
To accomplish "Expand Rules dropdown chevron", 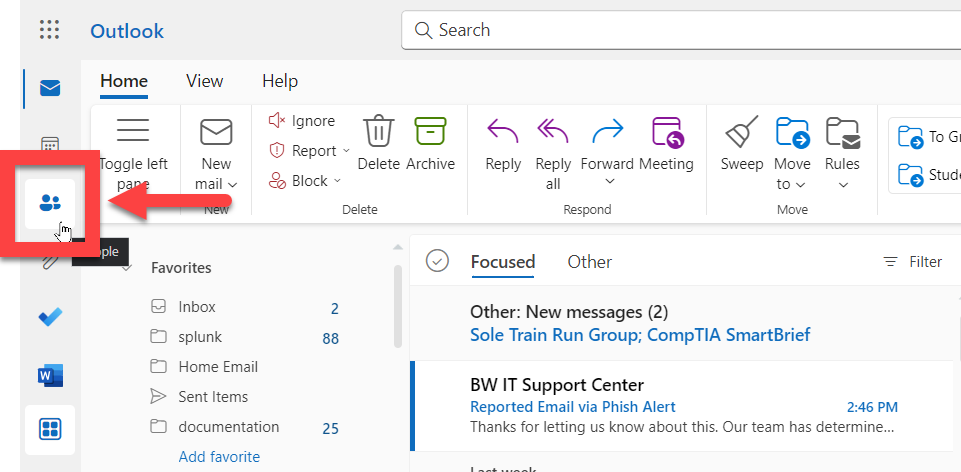I will (x=843, y=185).
